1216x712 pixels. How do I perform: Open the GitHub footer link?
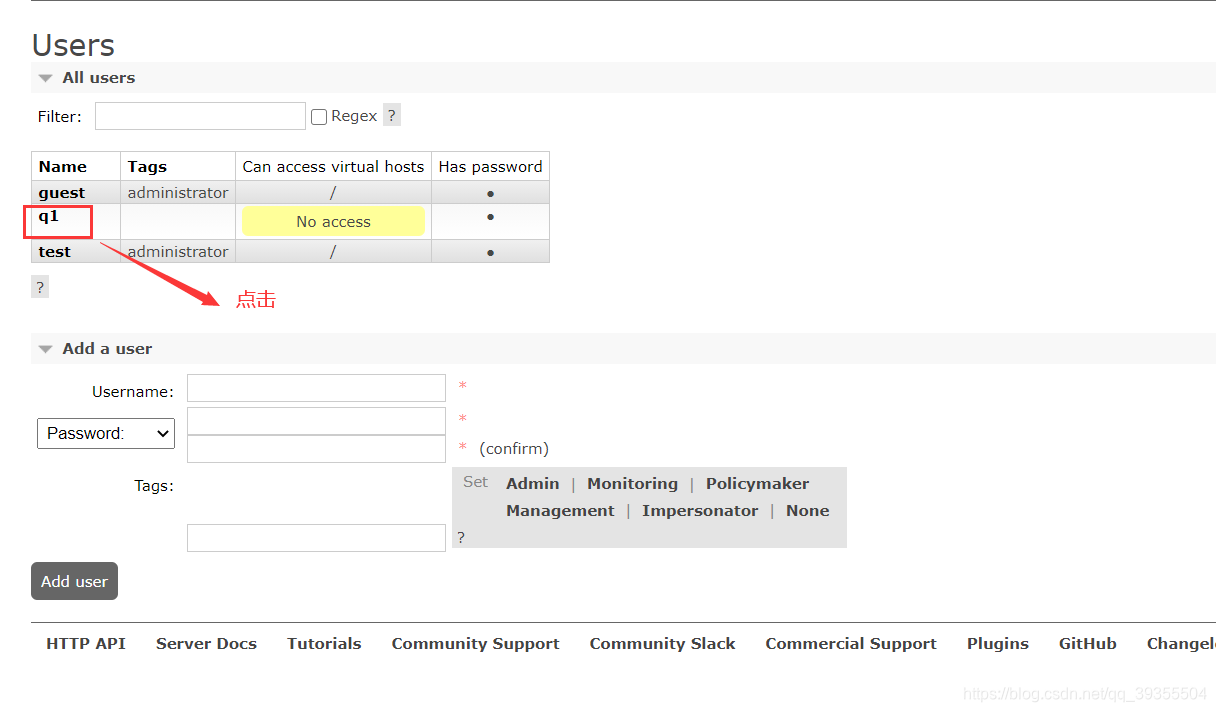point(1088,644)
